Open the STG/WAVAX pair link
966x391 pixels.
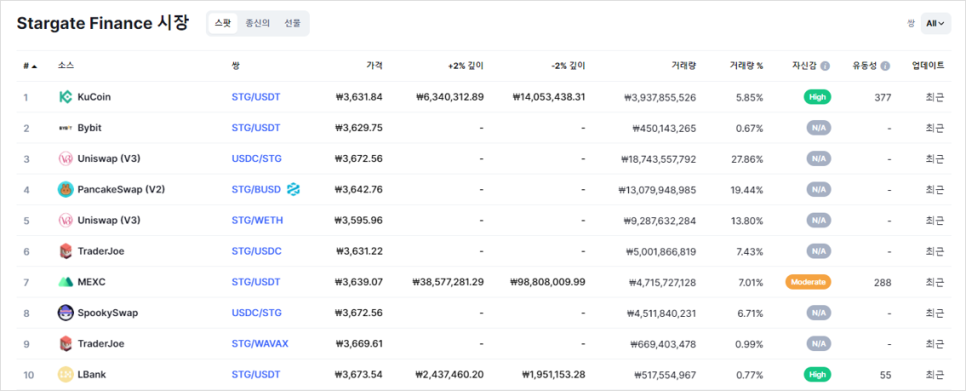[260, 344]
